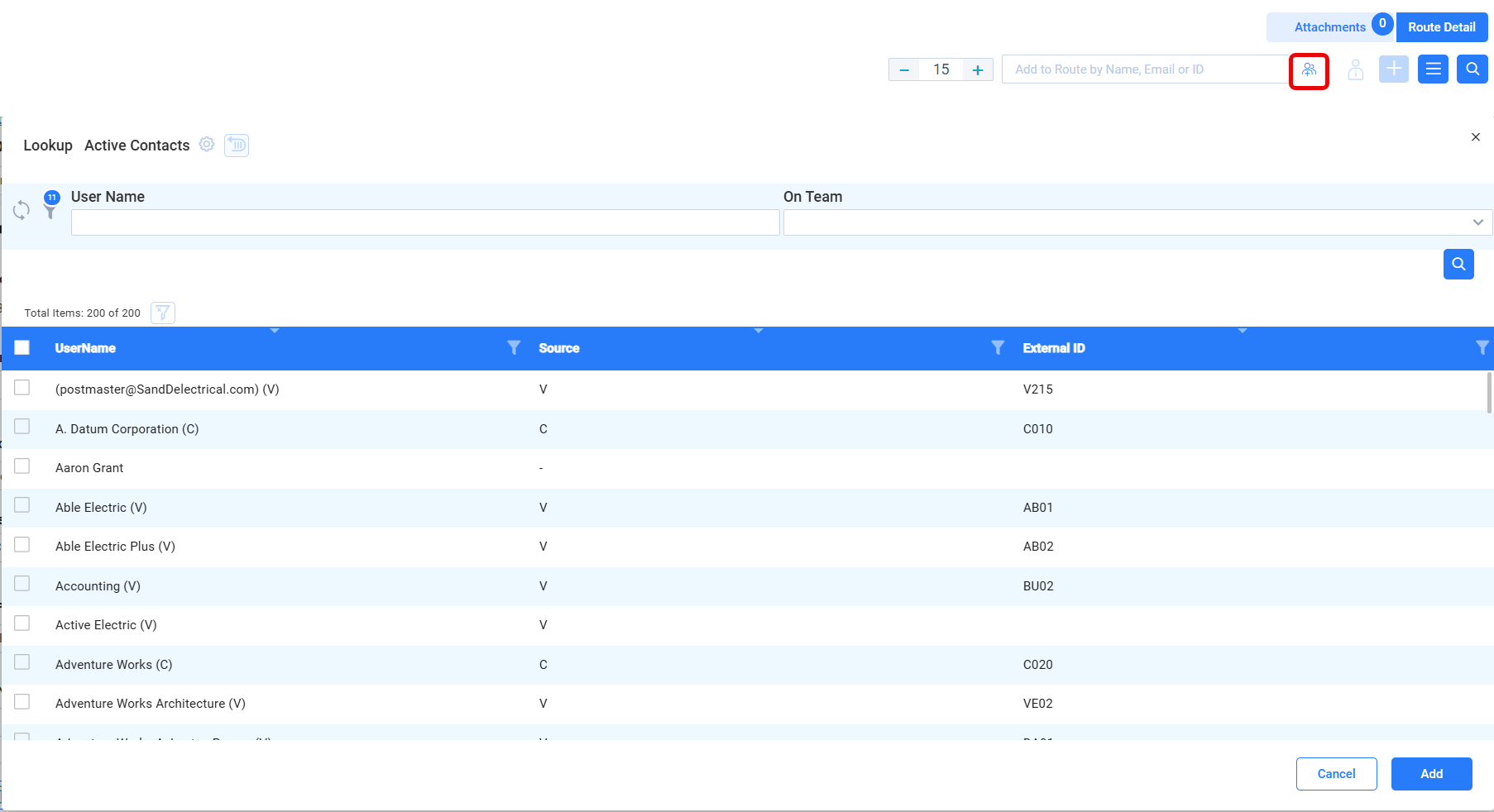Tick the Able Electric Plus checkbox

tap(22, 544)
